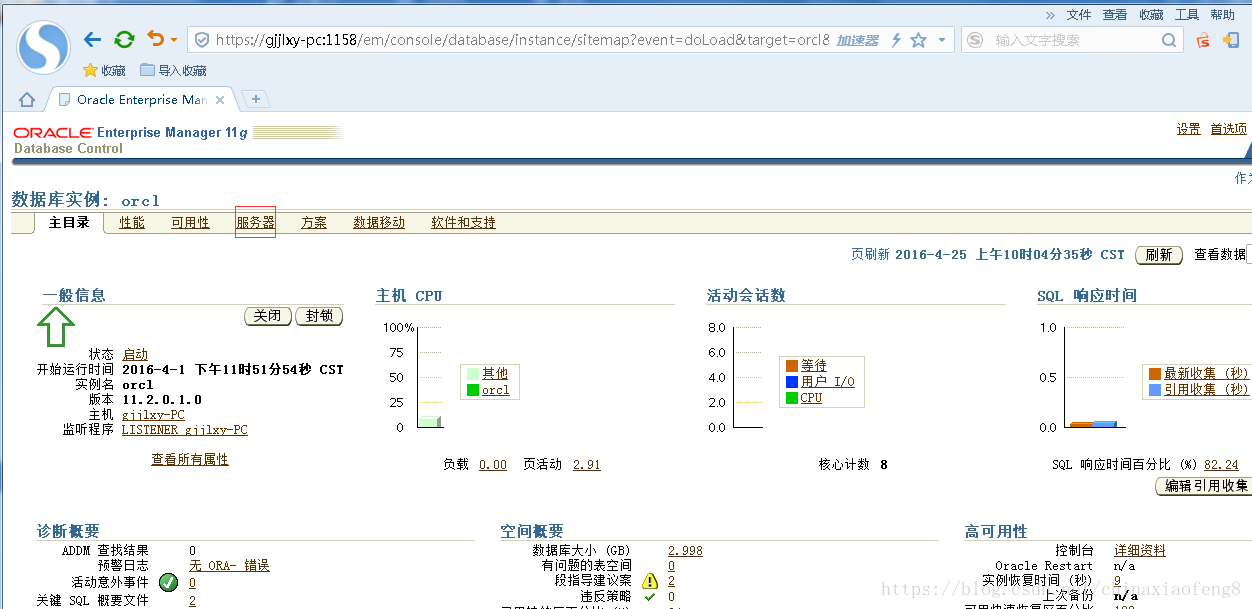The image size is (1252, 609).
Task: Switch to the 方案 tab
Action: [314, 223]
